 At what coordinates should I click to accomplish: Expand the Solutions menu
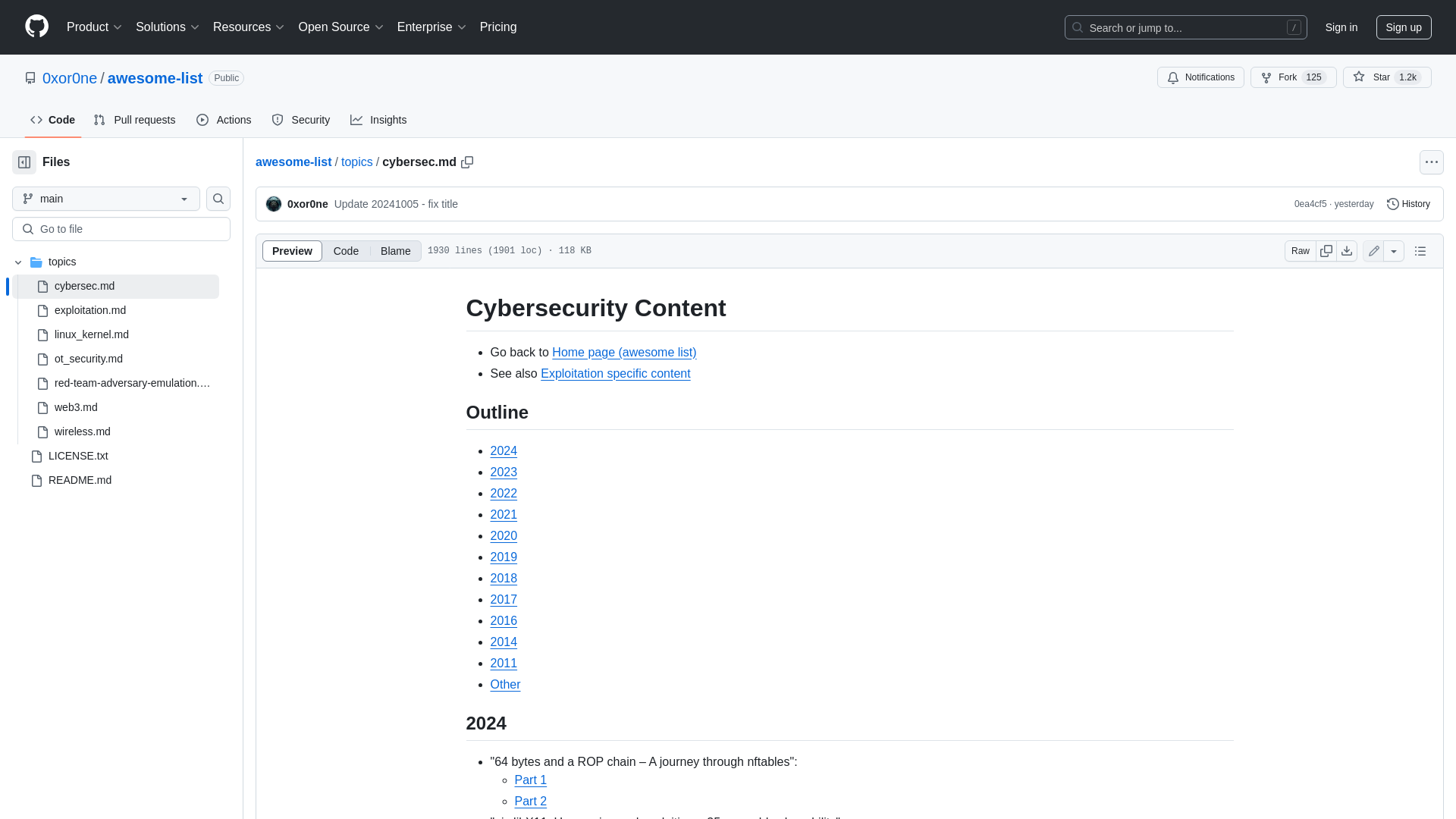[x=168, y=27]
